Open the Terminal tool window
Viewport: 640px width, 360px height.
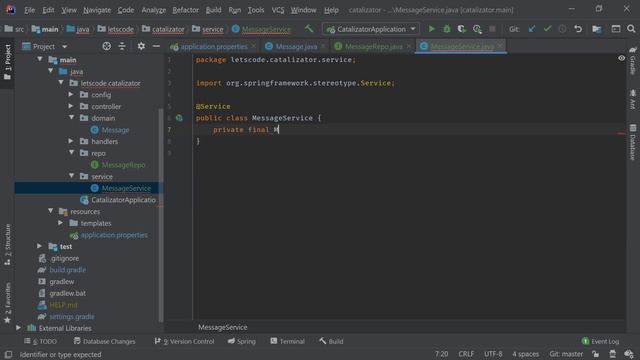click(x=287, y=341)
